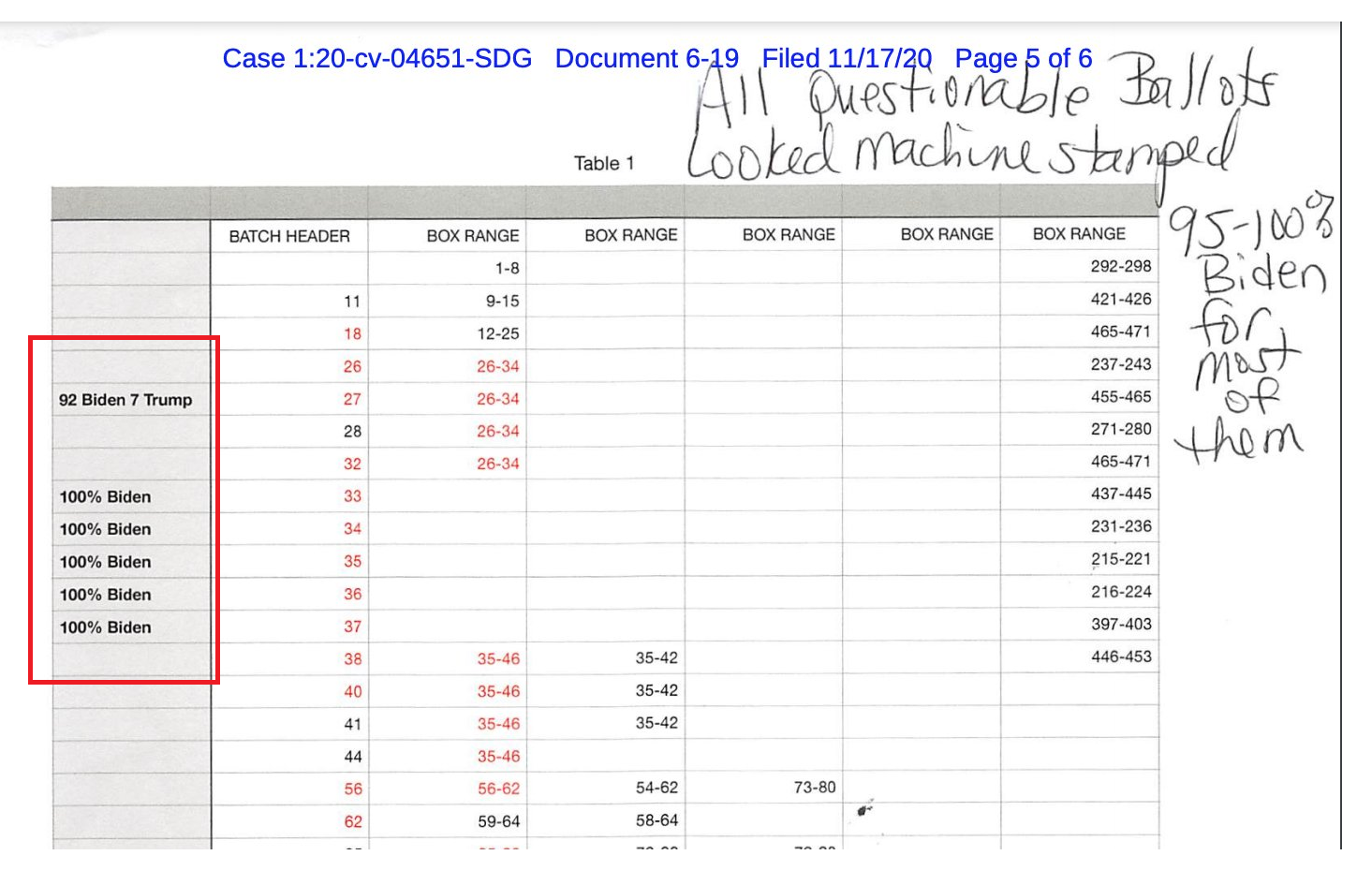Screen dimensions: 1372x885
Task: Click the handwritten "95-100%" note
Action: click(1251, 223)
